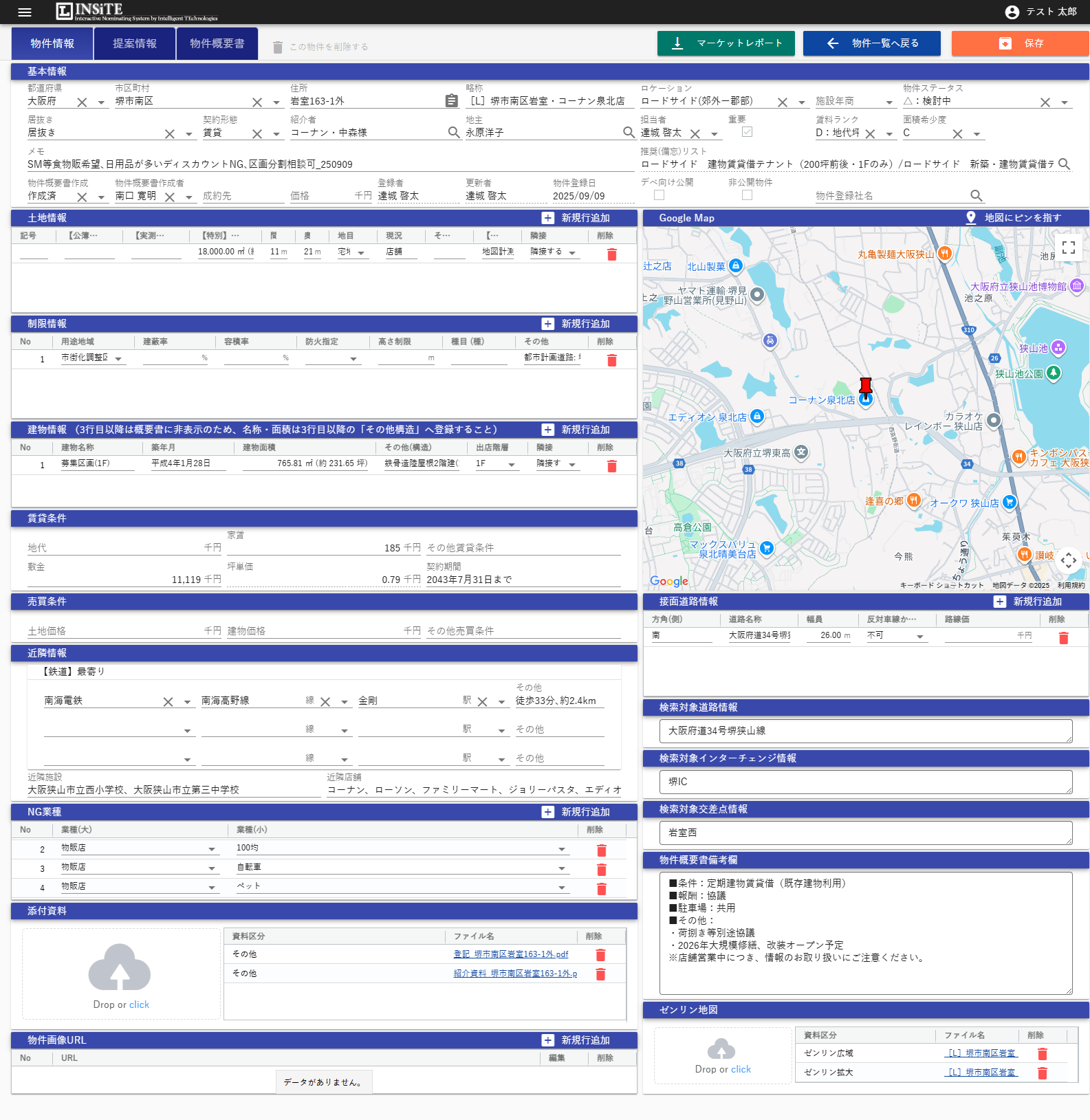Open the hamburger navigation menu
The width and height of the screenshot is (1090, 1120).
point(25,12)
